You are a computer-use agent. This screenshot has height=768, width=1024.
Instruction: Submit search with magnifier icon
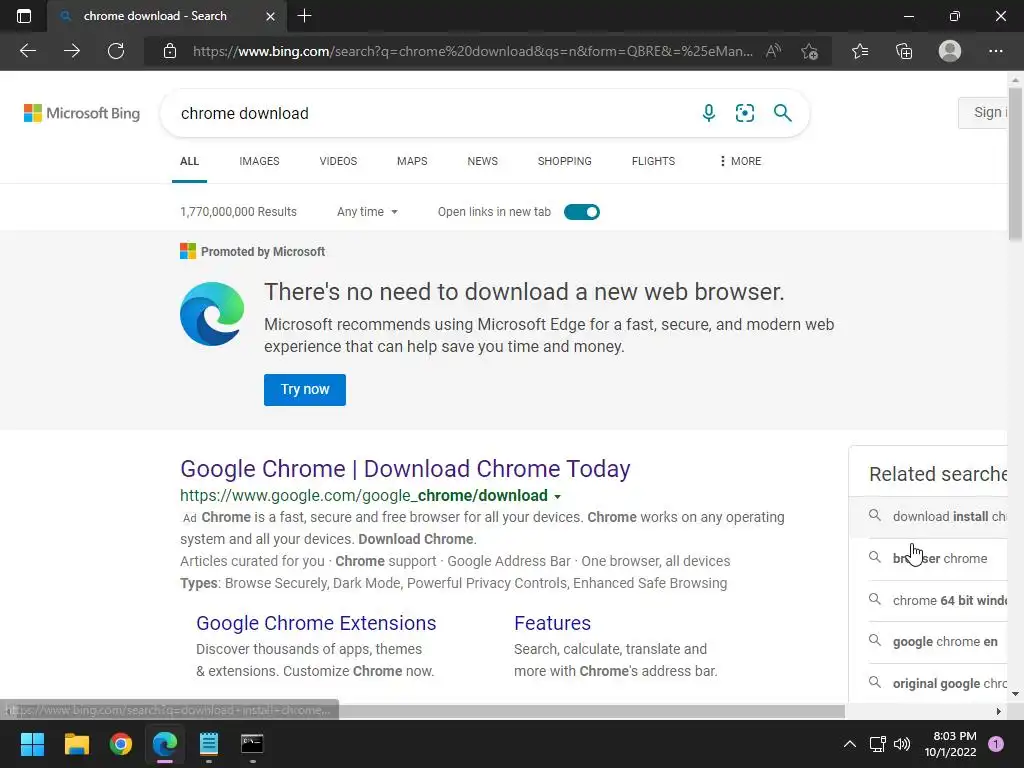pyautogui.click(x=782, y=113)
